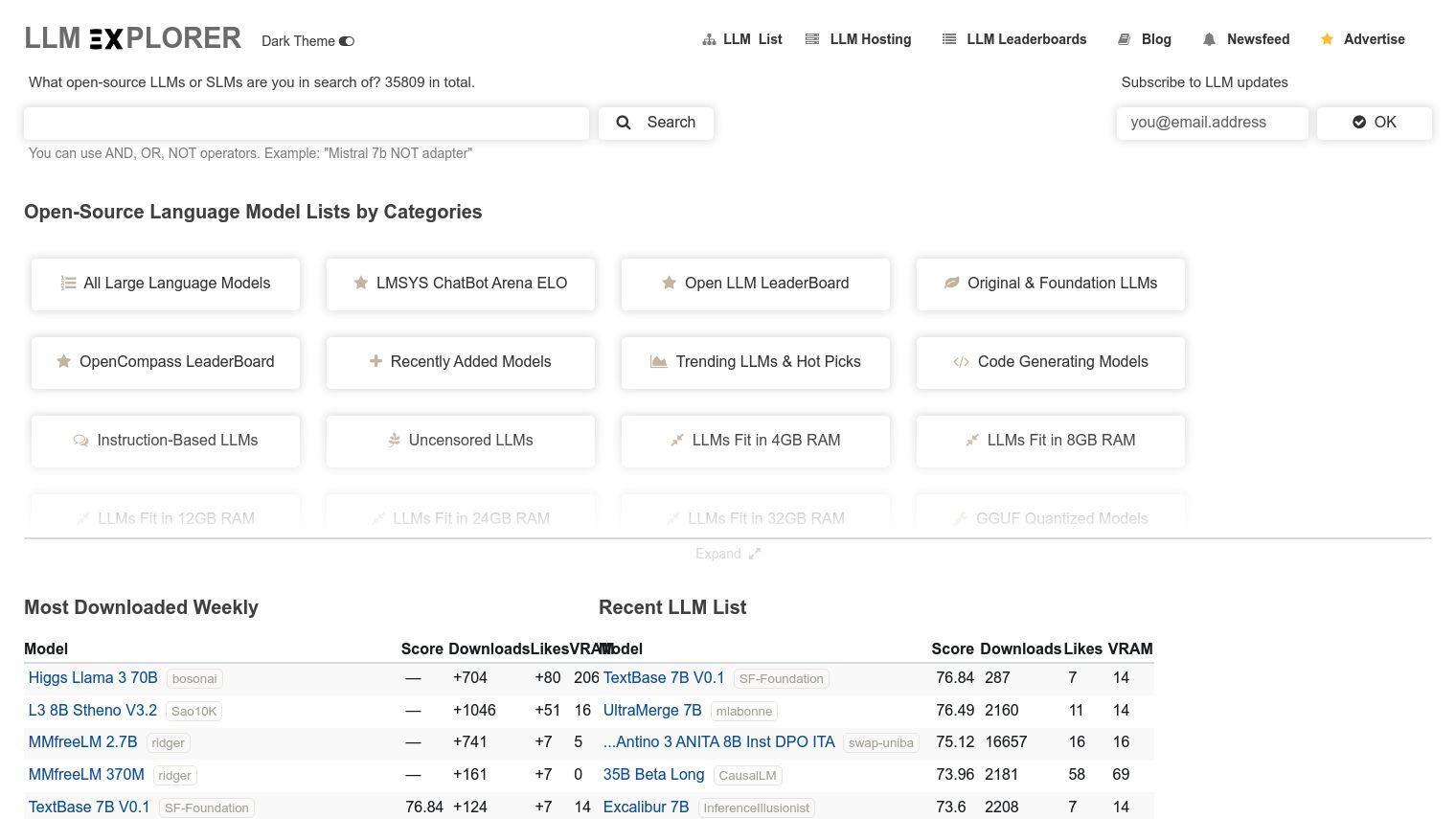Open Trending LLMs & Hot Picks
The width and height of the screenshot is (1456, 819).
tap(756, 362)
